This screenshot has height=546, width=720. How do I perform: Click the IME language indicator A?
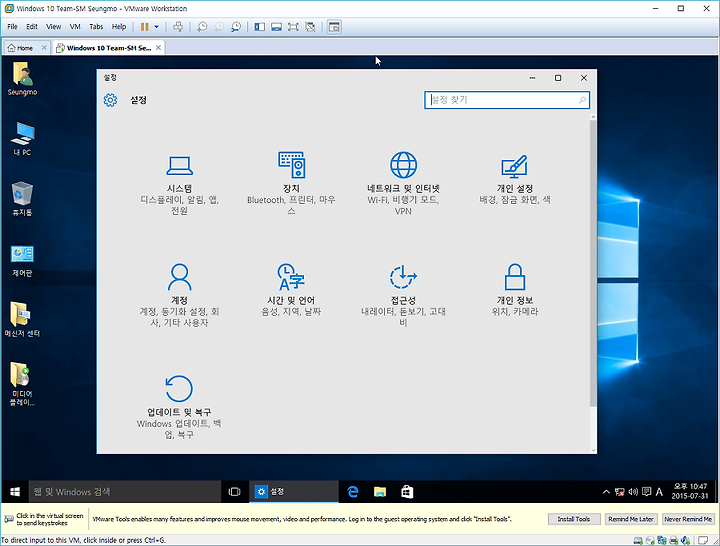(x=659, y=492)
